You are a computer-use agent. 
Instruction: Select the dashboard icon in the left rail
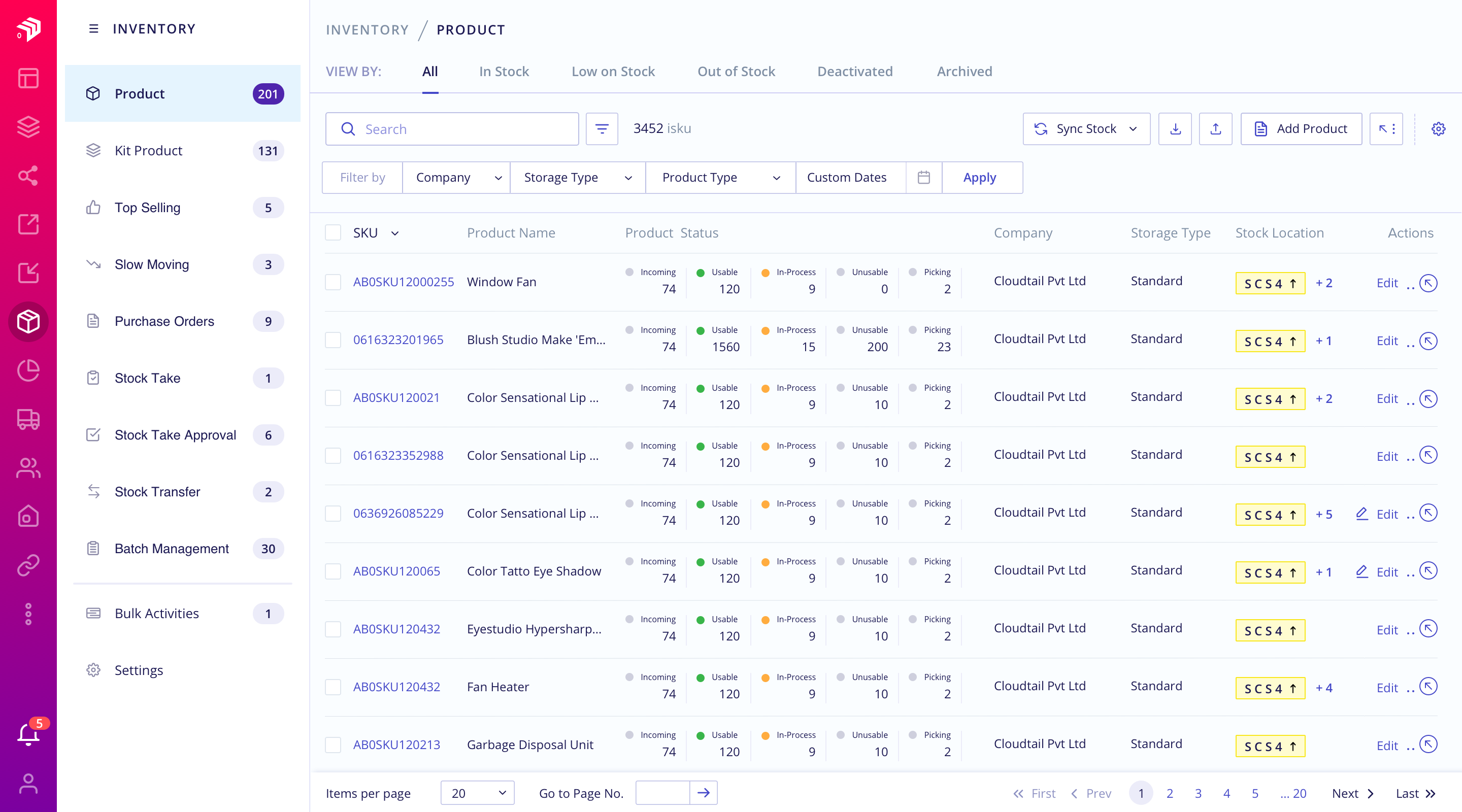pos(28,78)
